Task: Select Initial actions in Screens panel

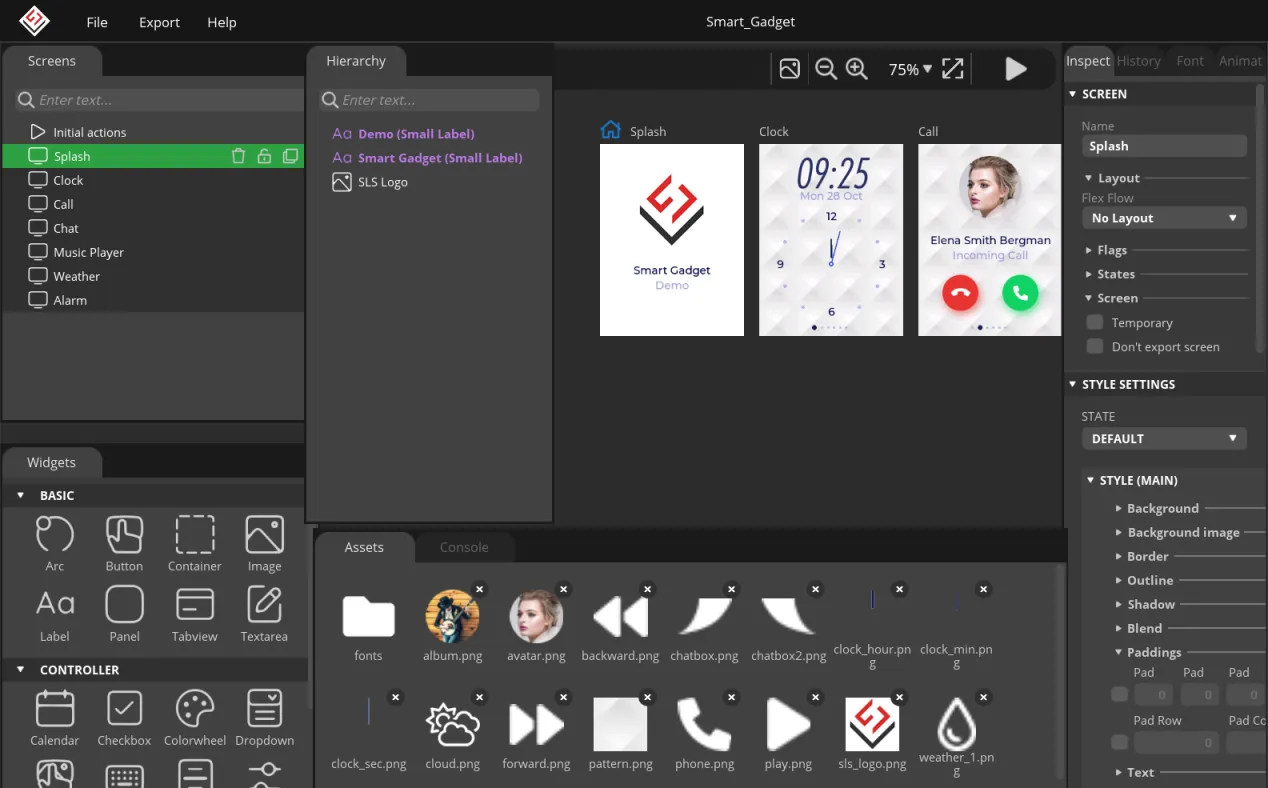Action: pos(153,132)
